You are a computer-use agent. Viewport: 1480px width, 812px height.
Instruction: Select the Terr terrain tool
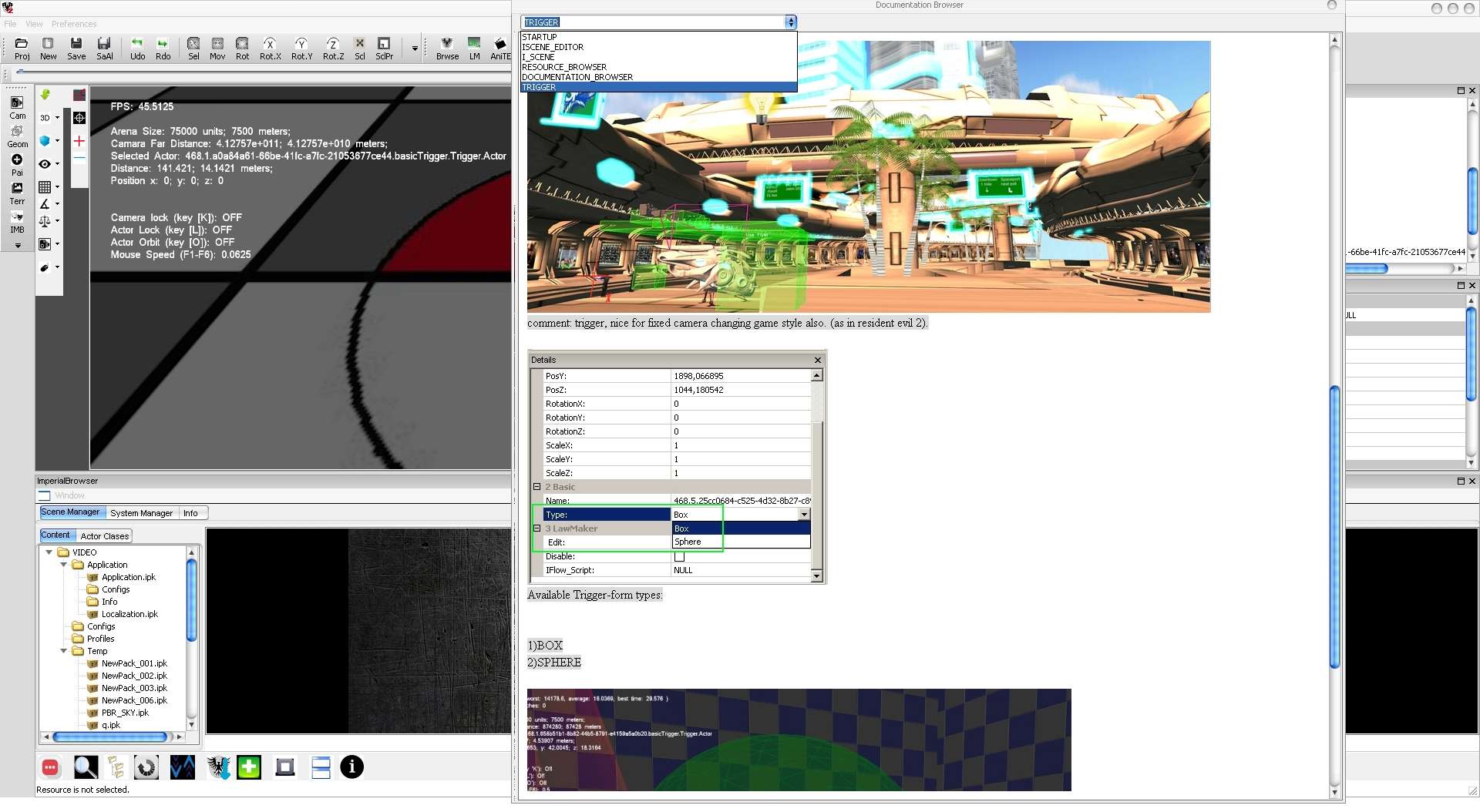[x=17, y=193]
